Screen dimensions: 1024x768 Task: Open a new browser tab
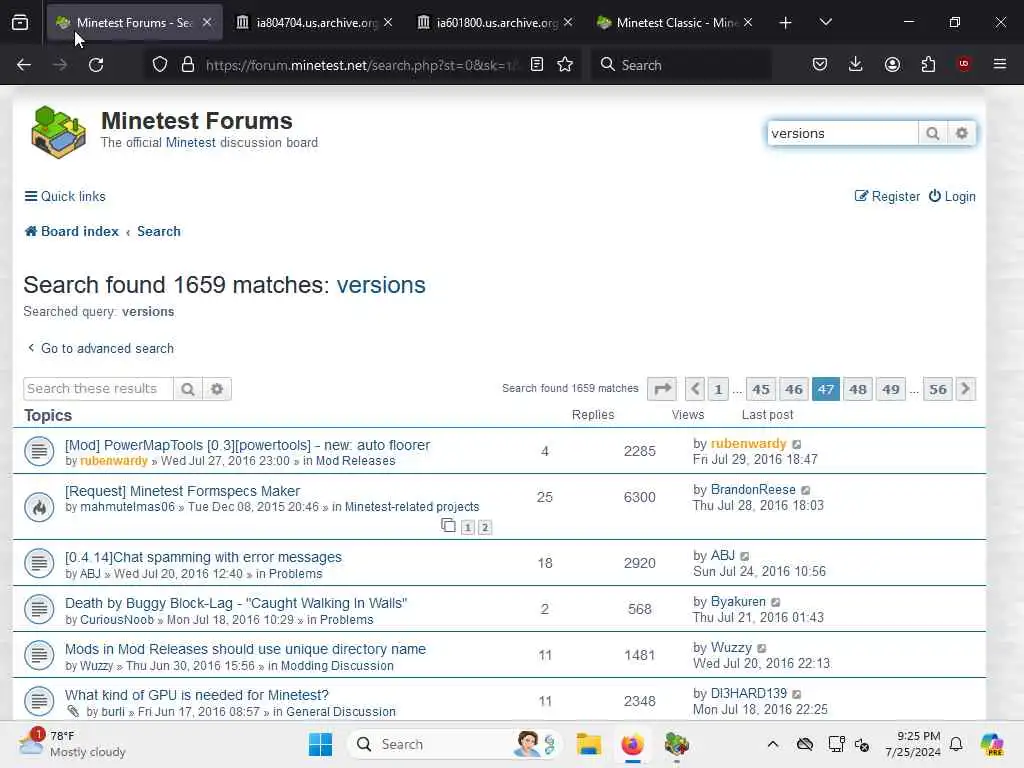tap(786, 23)
